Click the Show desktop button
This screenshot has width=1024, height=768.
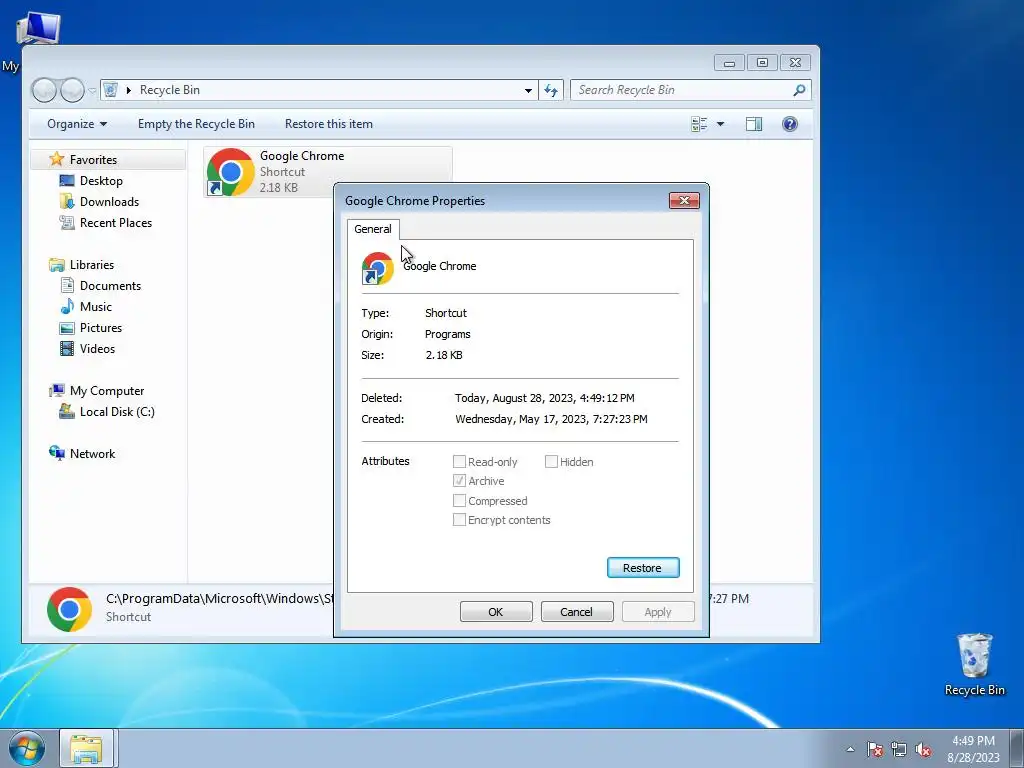click(x=1017, y=749)
